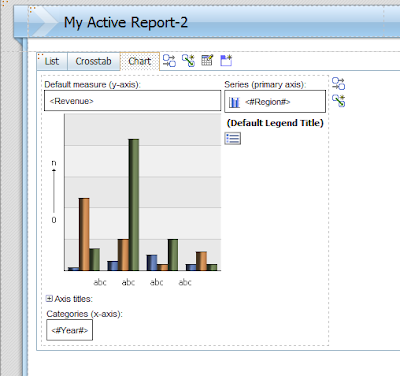This screenshot has height=376, width=400.
Task: Switch to the Crosstab tab
Action: click(x=94, y=61)
